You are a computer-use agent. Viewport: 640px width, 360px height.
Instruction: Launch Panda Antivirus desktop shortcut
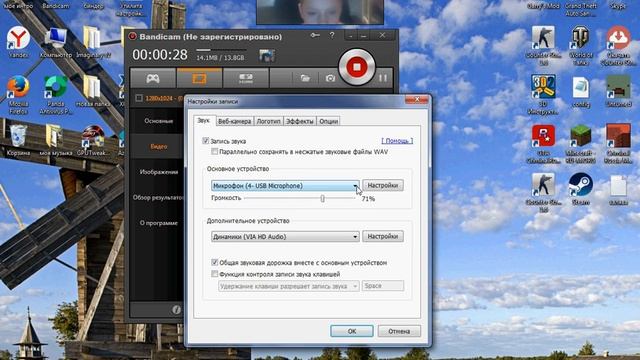point(56,95)
